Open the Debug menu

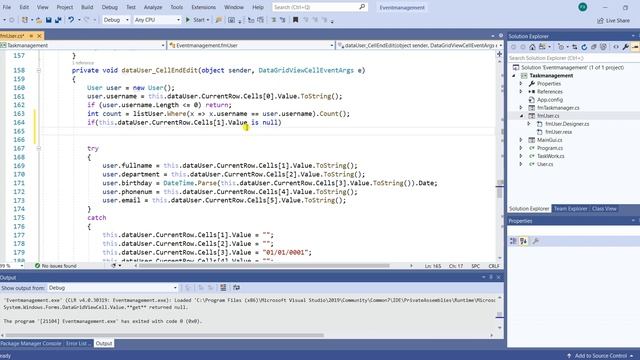109,7
